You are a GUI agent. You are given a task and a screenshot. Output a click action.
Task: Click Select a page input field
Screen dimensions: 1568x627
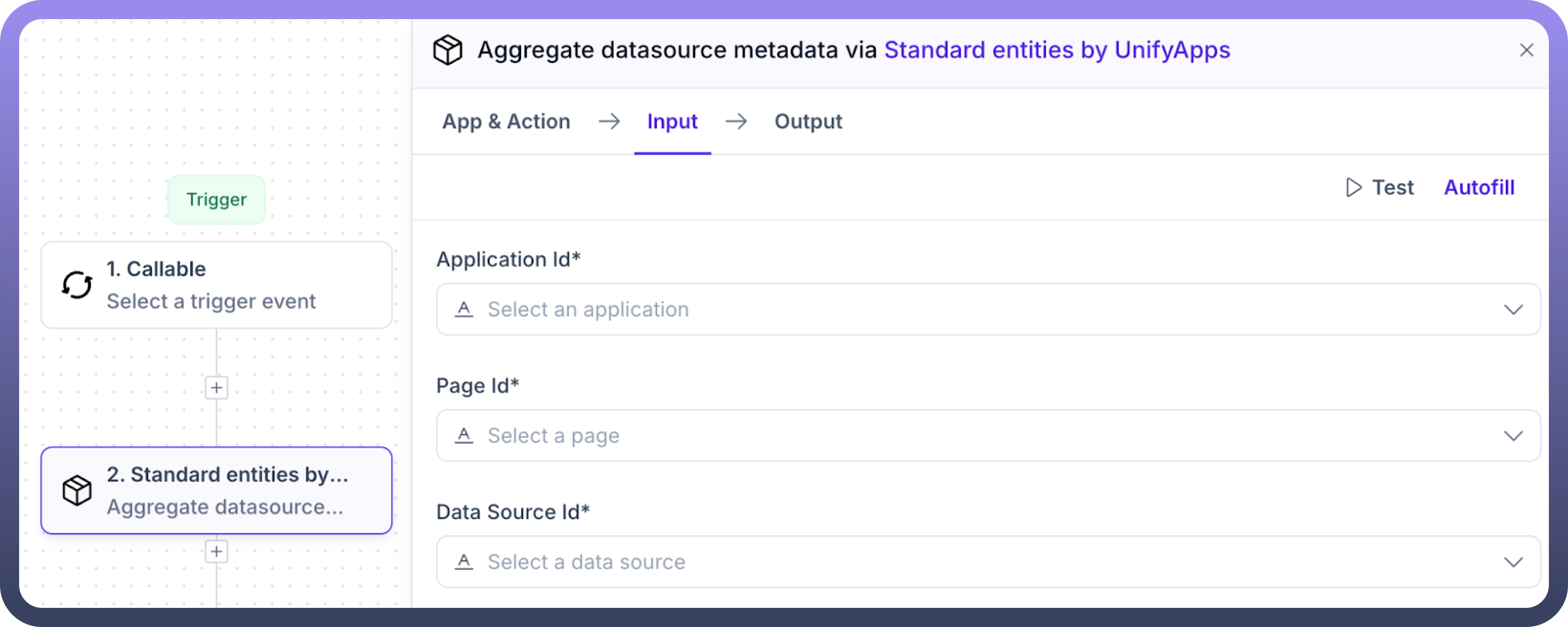click(x=974, y=436)
